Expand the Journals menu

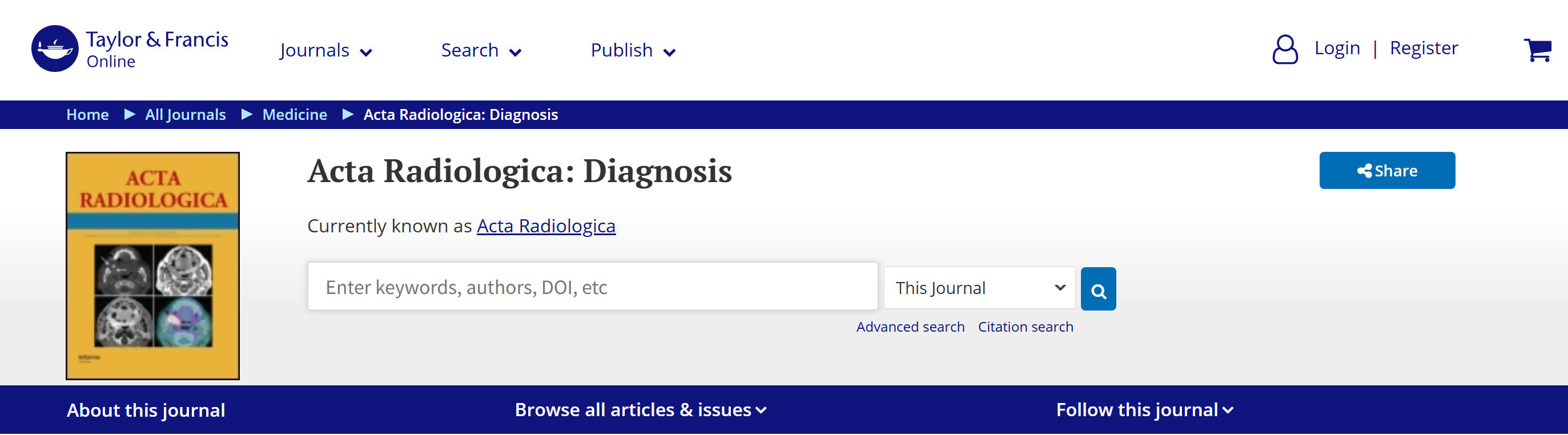[325, 50]
